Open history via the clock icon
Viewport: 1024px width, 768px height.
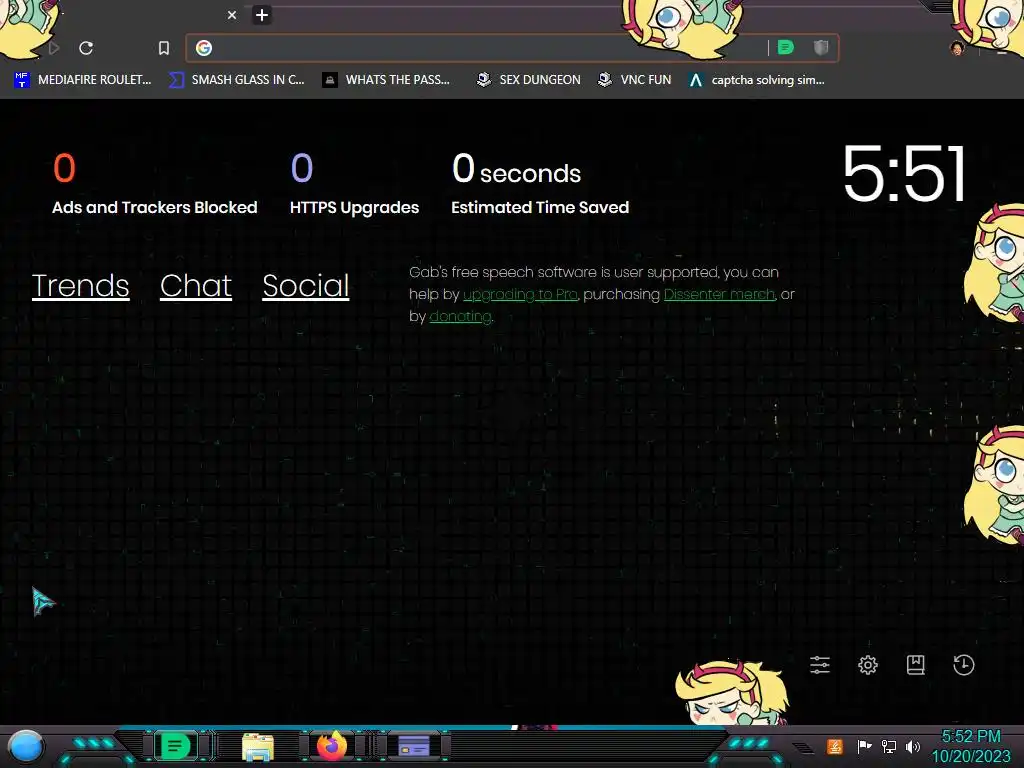(963, 665)
